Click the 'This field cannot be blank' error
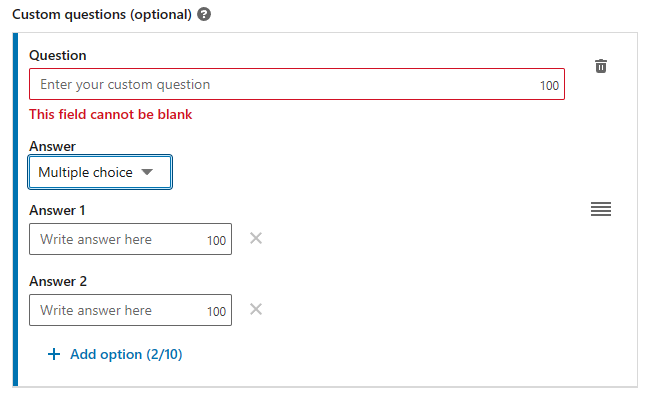This screenshot has height=398, width=650. coord(111,114)
